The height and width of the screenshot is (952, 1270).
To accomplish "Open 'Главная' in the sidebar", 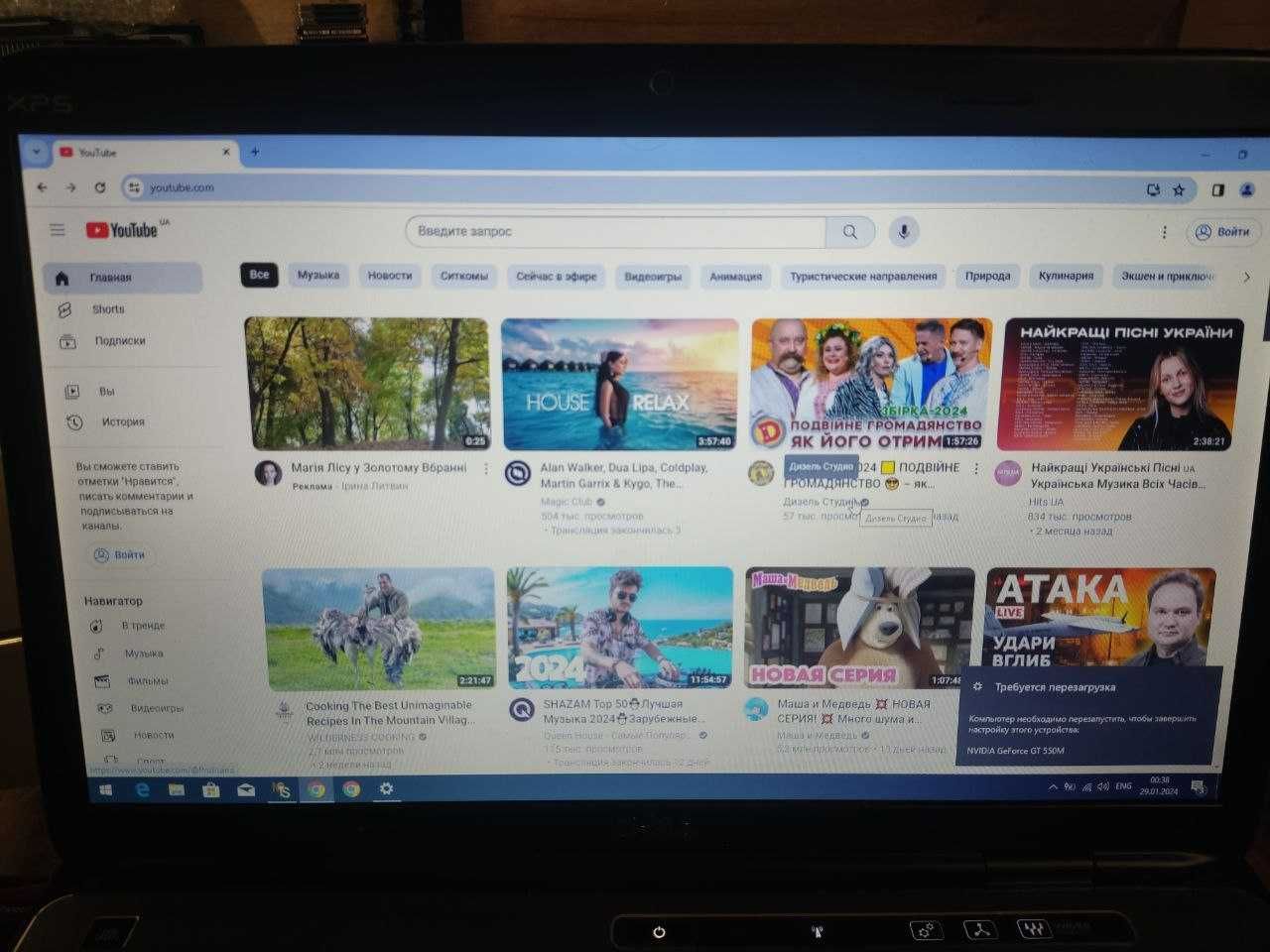I will tap(123, 278).
